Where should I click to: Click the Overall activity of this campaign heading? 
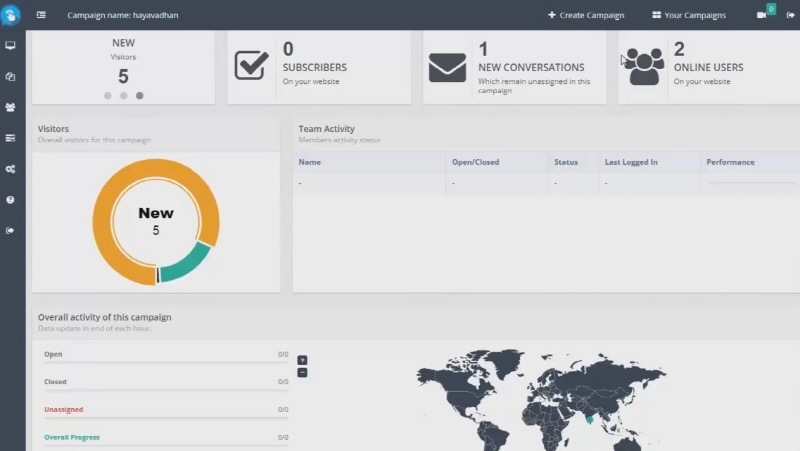click(x=105, y=317)
